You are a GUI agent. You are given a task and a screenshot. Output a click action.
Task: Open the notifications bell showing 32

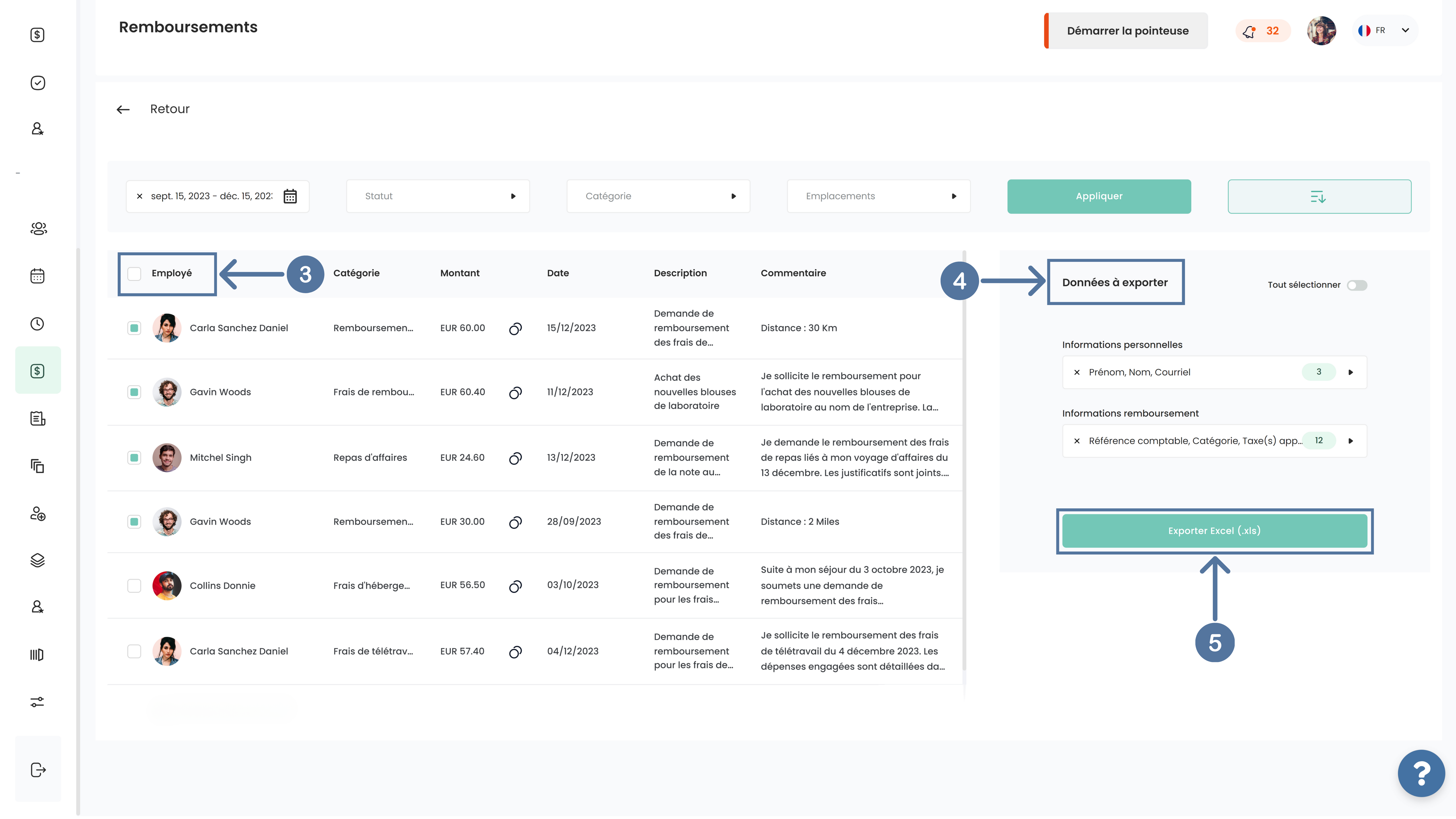[1263, 31]
